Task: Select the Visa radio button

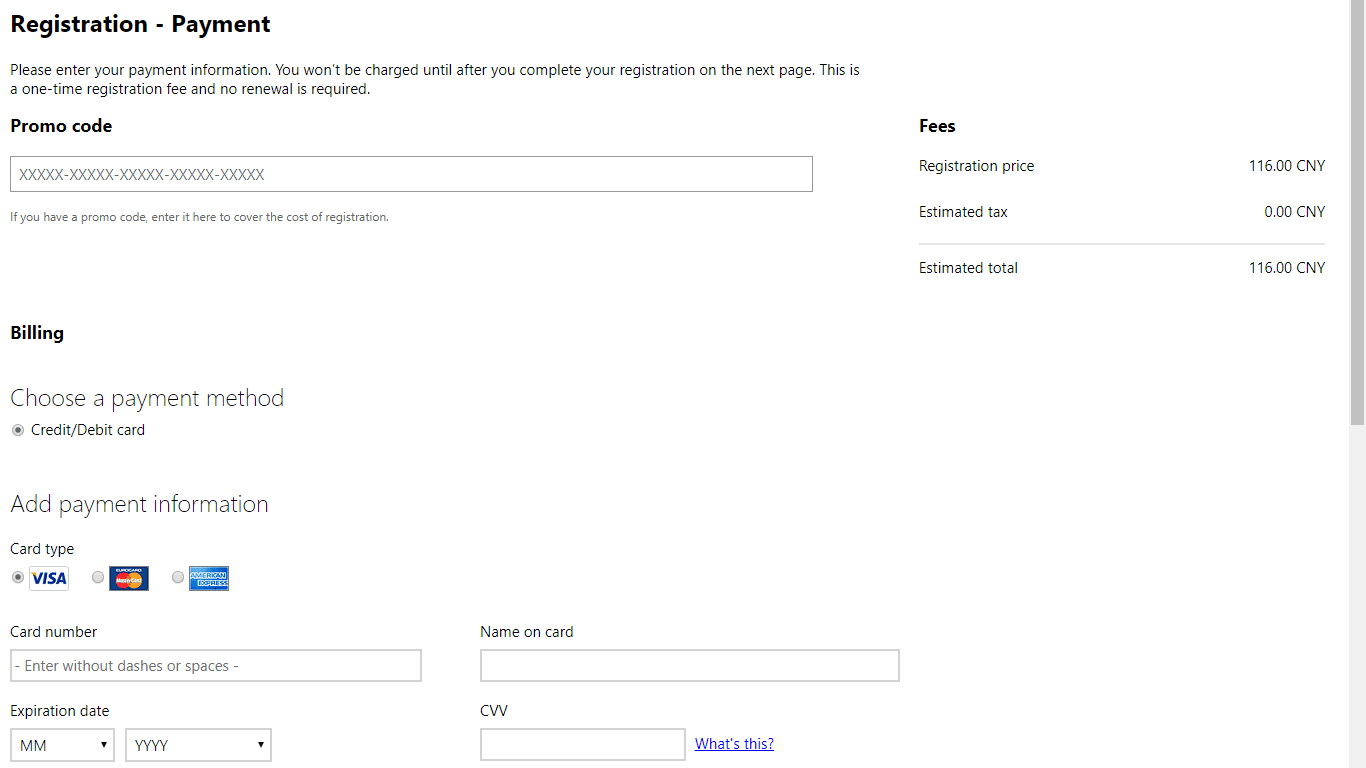Action: point(18,577)
